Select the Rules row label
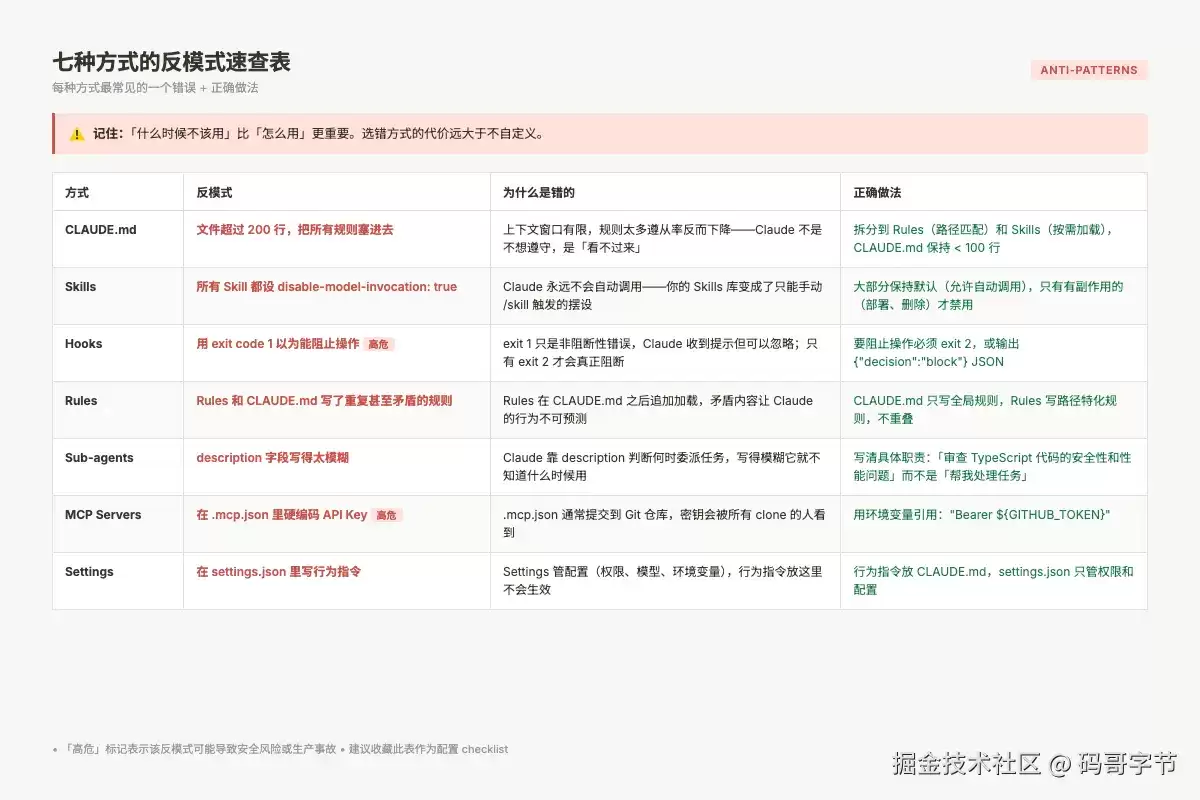 pos(81,400)
